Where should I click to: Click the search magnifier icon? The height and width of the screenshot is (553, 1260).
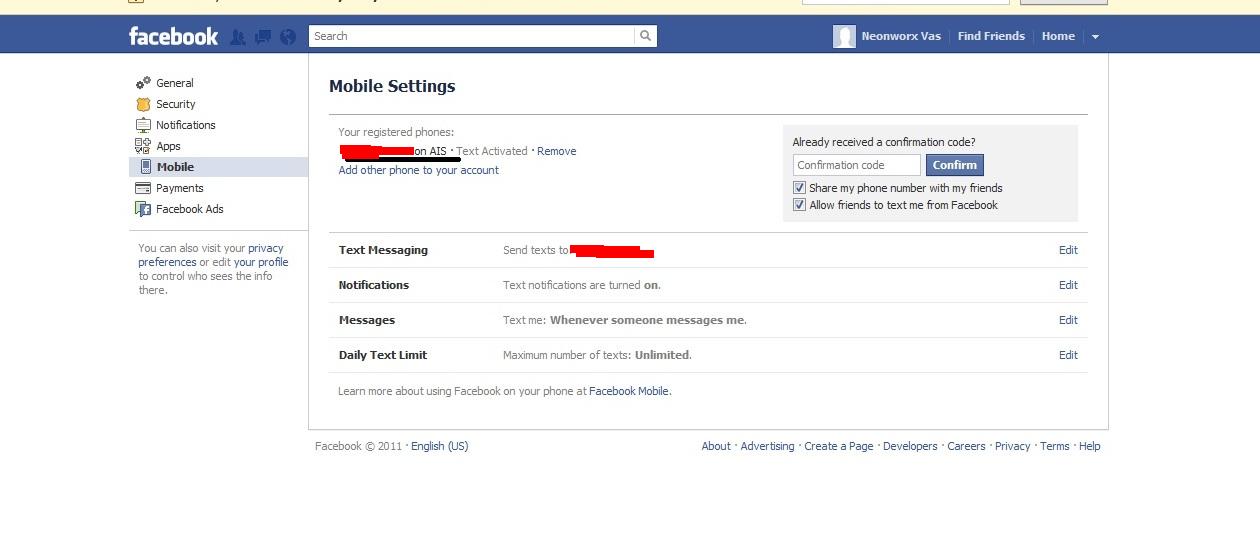coord(646,36)
